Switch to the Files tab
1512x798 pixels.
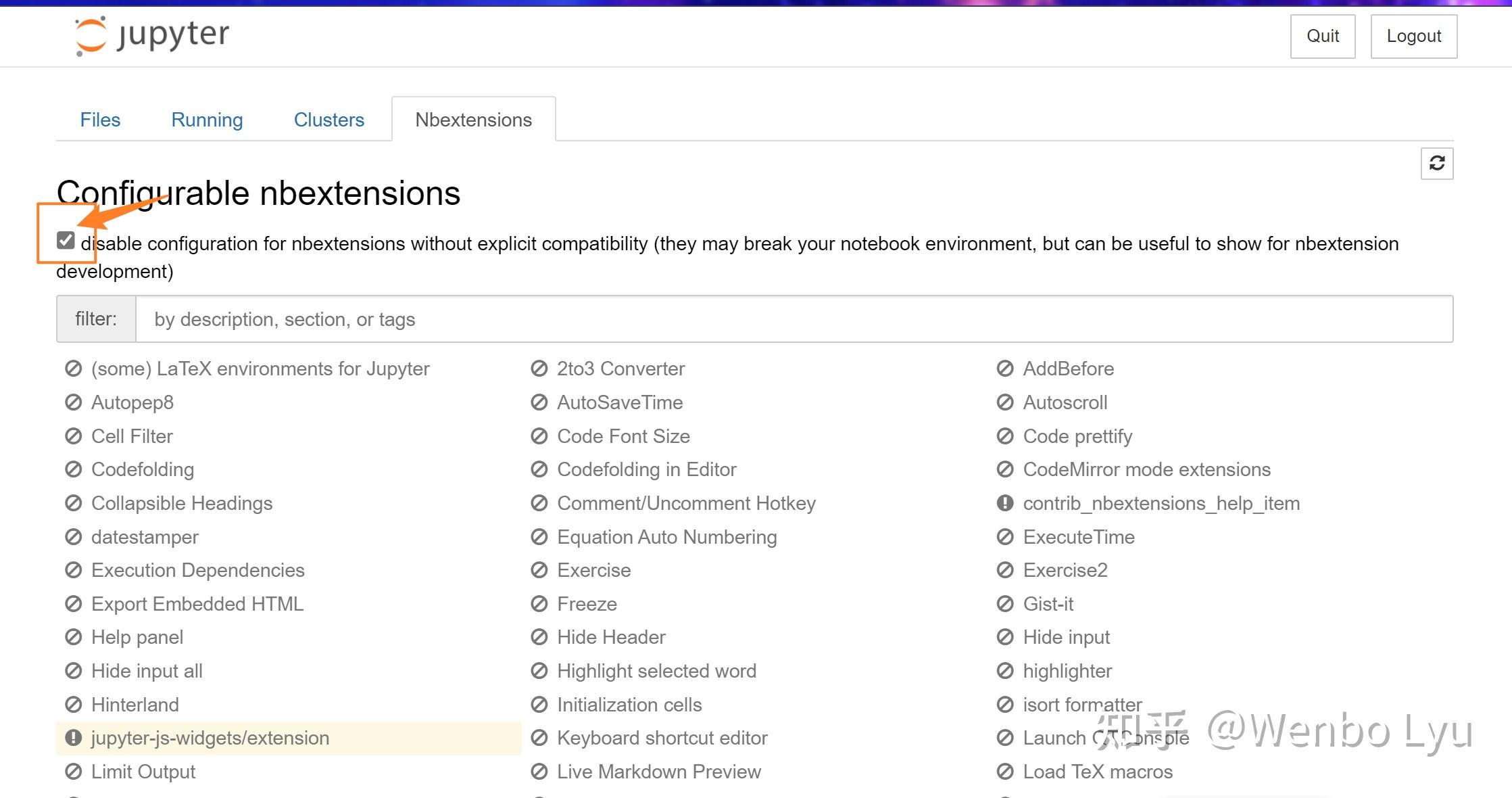point(100,120)
